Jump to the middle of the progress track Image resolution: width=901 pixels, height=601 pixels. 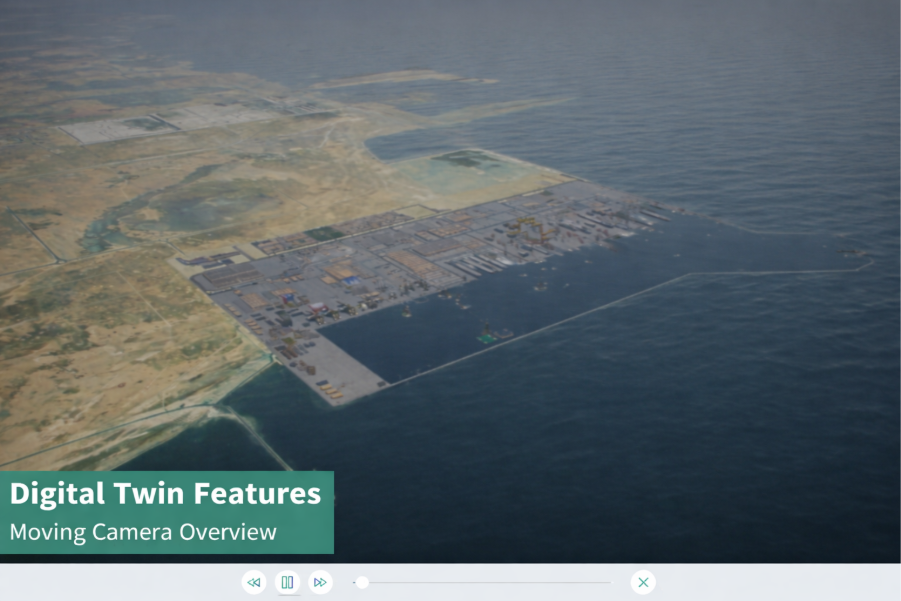coord(483,582)
